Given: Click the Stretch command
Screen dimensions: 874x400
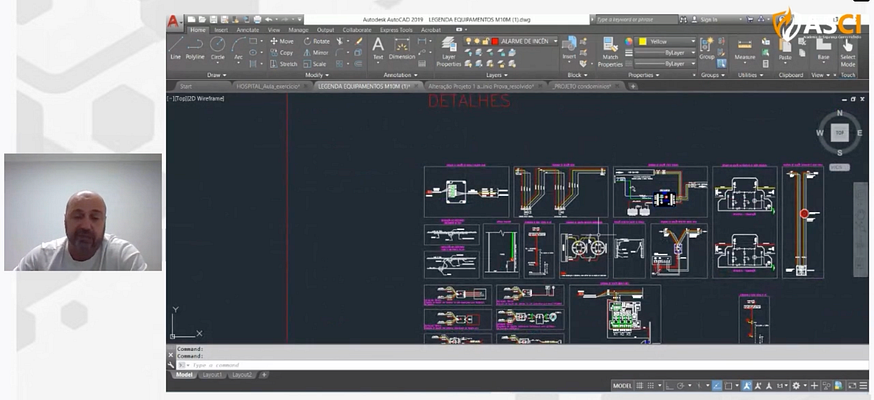Looking at the screenshot, I should 284,64.
